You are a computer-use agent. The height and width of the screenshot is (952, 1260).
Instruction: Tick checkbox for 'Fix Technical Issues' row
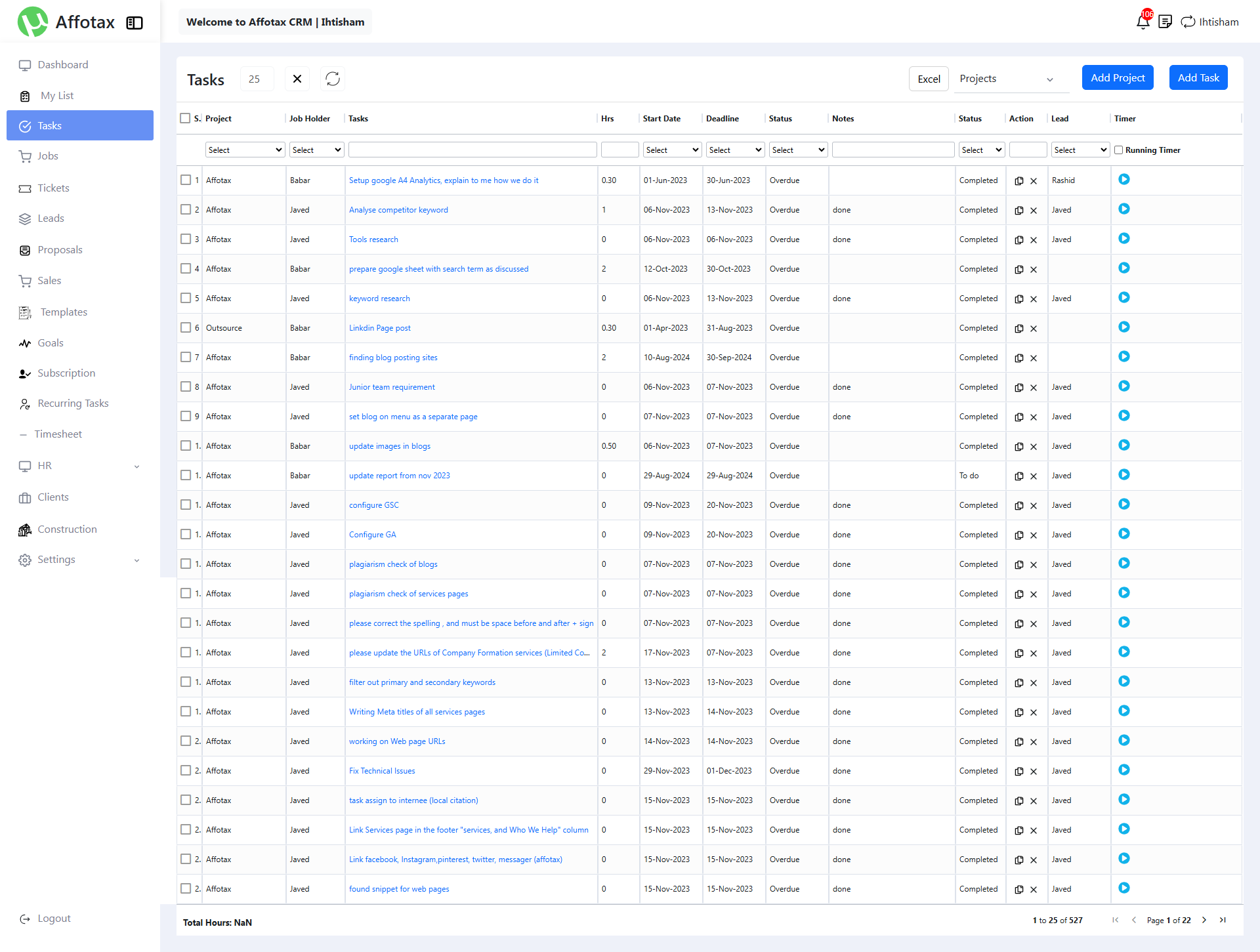pos(186,770)
